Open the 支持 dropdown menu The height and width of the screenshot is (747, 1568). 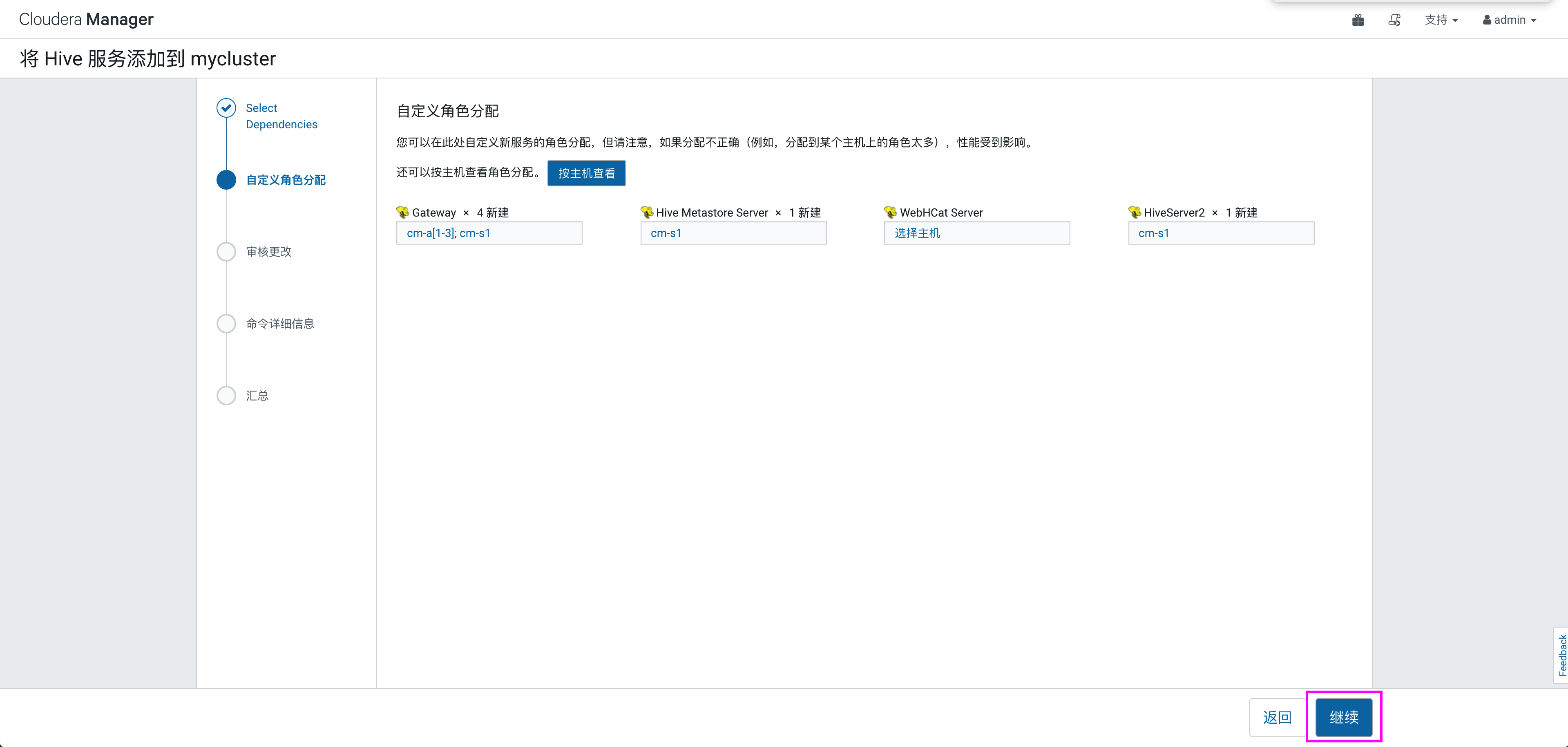point(1437,20)
